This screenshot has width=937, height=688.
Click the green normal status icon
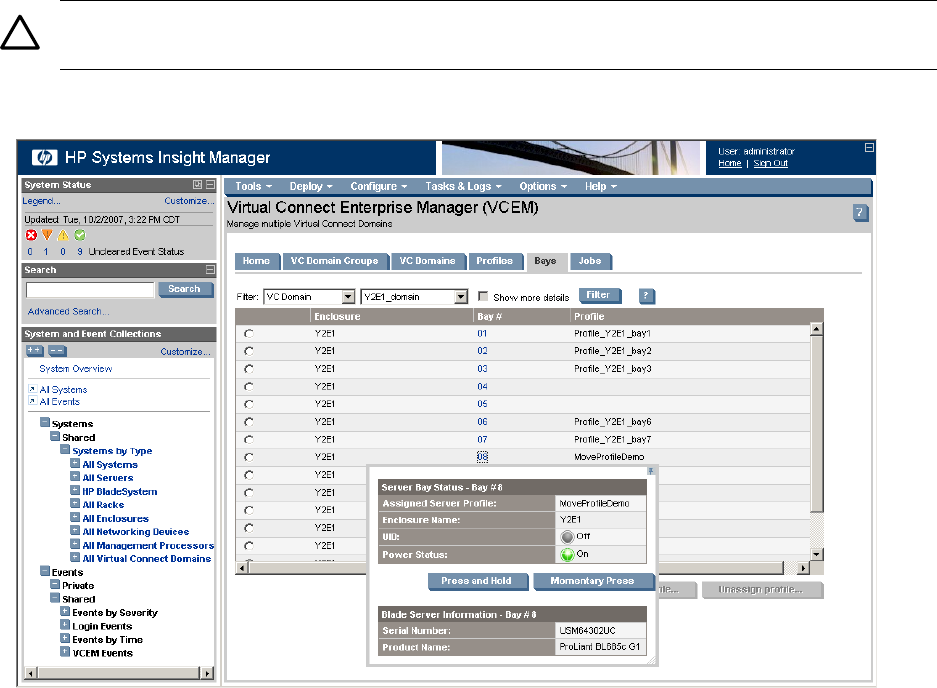[78, 236]
